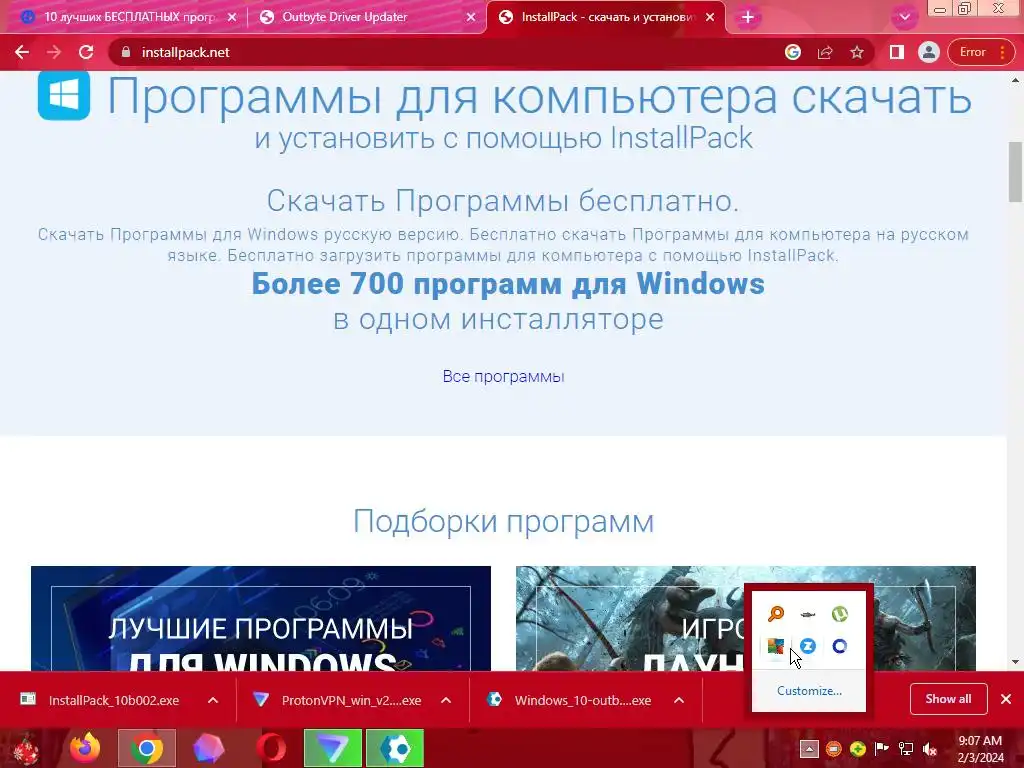Click the InstallPack Windows logo
Image resolution: width=1024 pixels, height=768 pixels.
tap(64, 95)
